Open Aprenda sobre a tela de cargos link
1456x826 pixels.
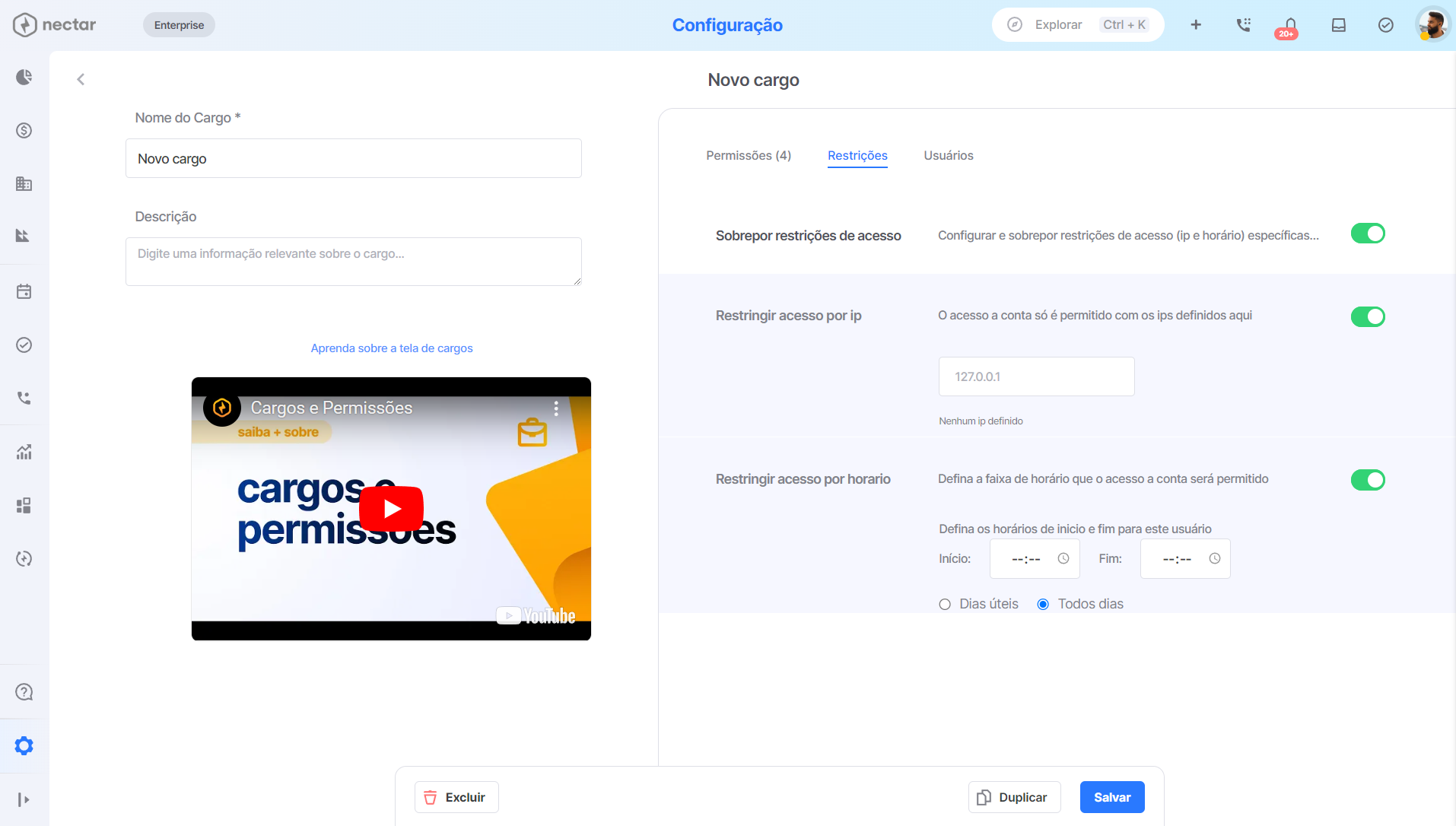click(x=392, y=348)
